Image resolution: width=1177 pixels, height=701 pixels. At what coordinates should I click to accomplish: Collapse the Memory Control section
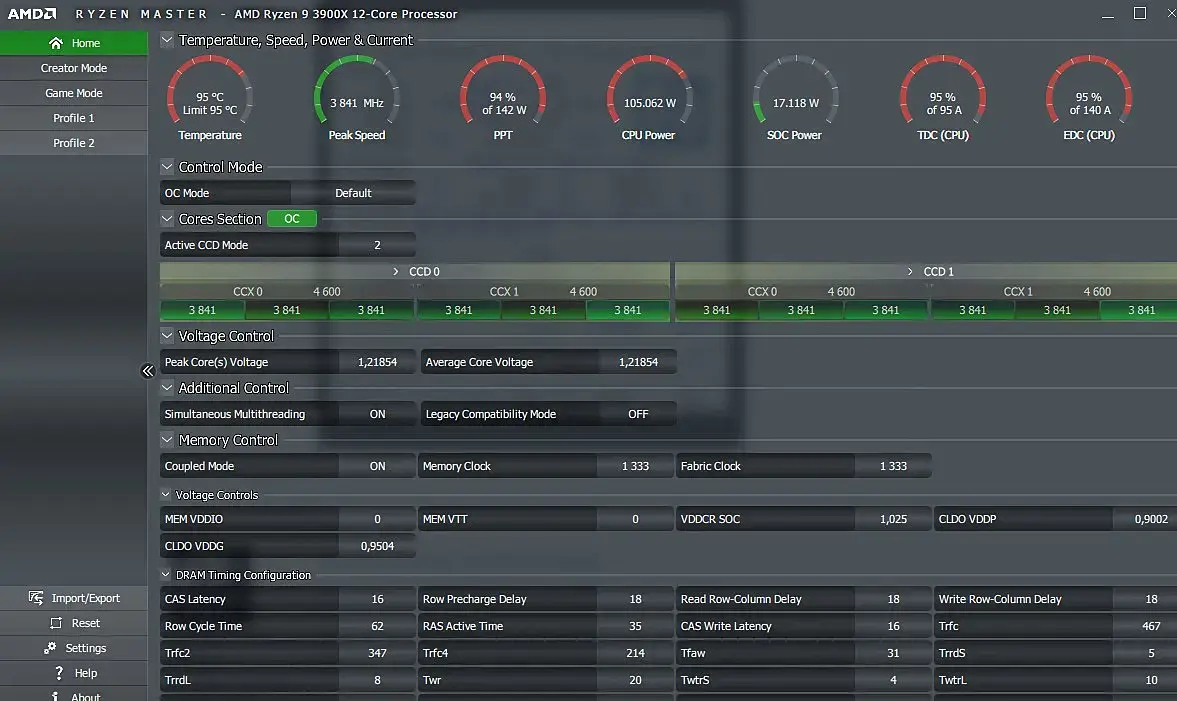pyautogui.click(x=167, y=440)
